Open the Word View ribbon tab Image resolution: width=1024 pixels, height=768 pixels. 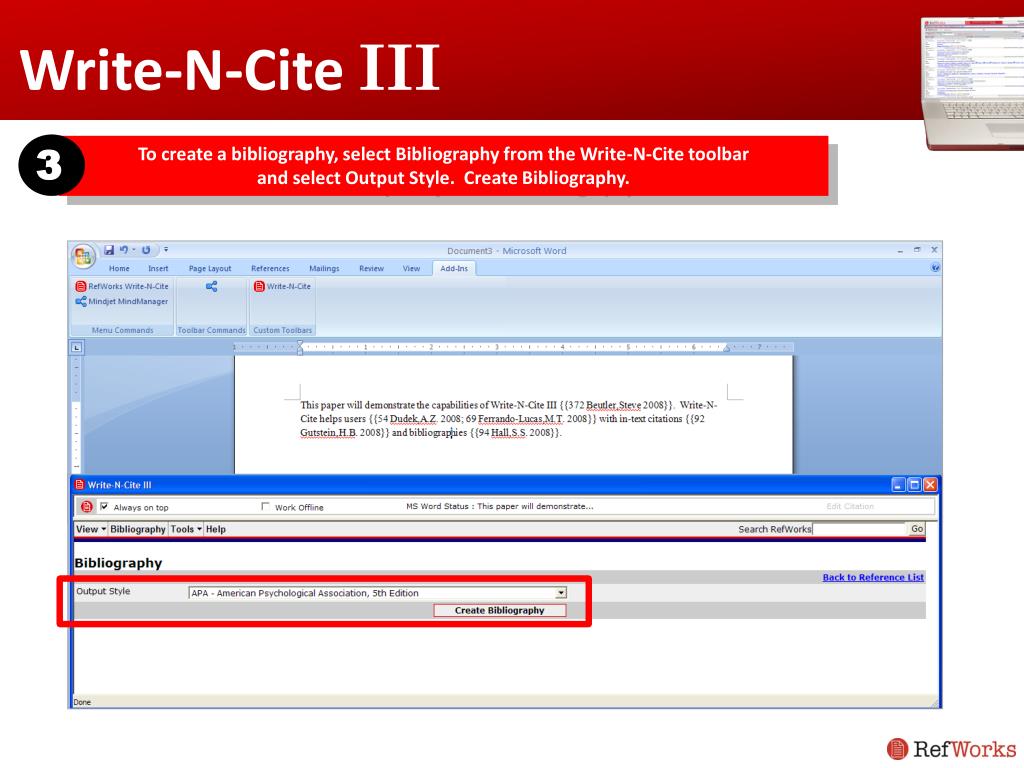[411, 268]
